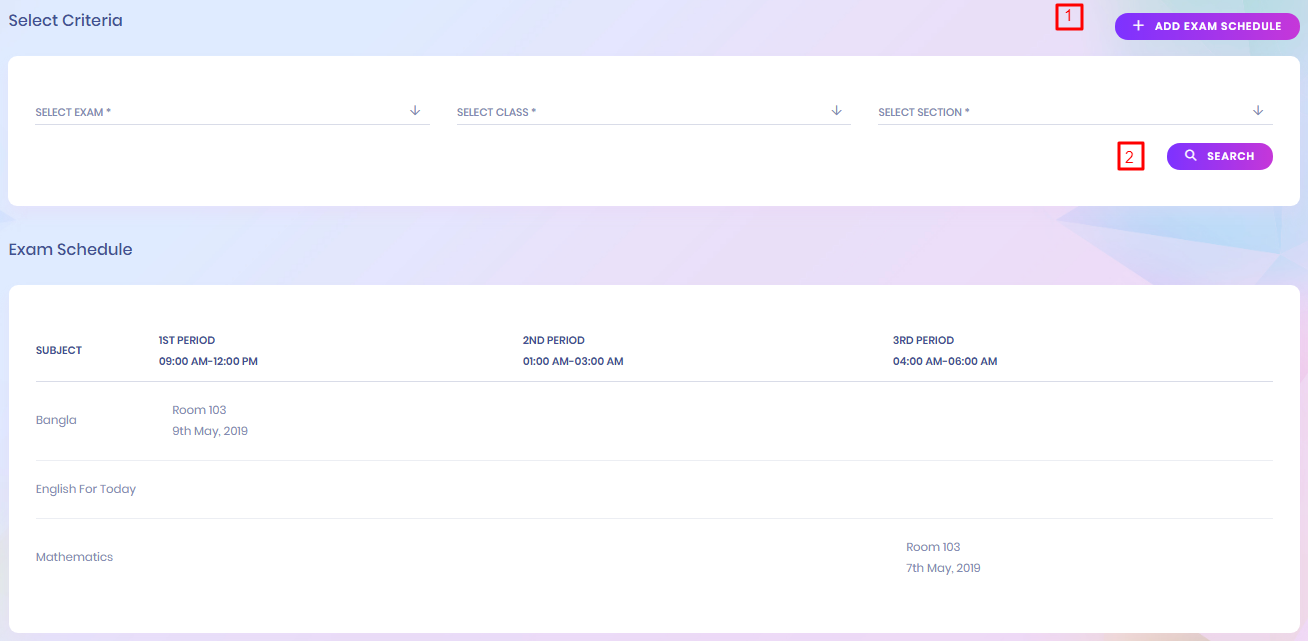
Task: Click the 3rd Period column header
Action: coord(944,351)
